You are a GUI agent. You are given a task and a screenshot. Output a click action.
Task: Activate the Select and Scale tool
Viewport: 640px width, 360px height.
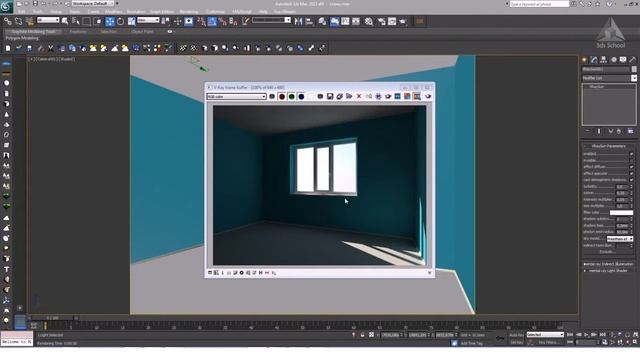pyautogui.click(x=131, y=21)
